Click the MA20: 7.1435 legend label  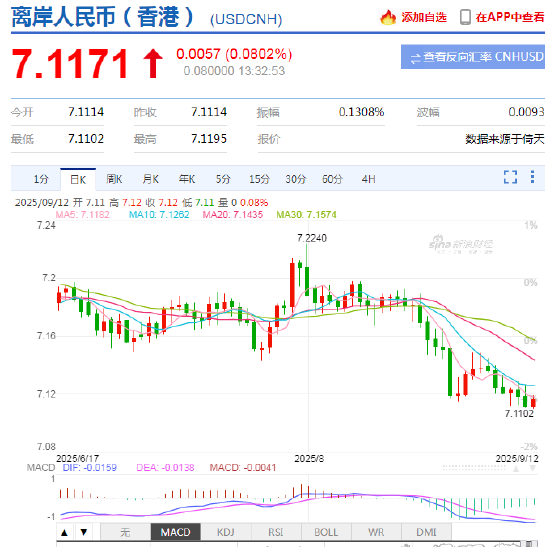pyautogui.click(x=233, y=214)
